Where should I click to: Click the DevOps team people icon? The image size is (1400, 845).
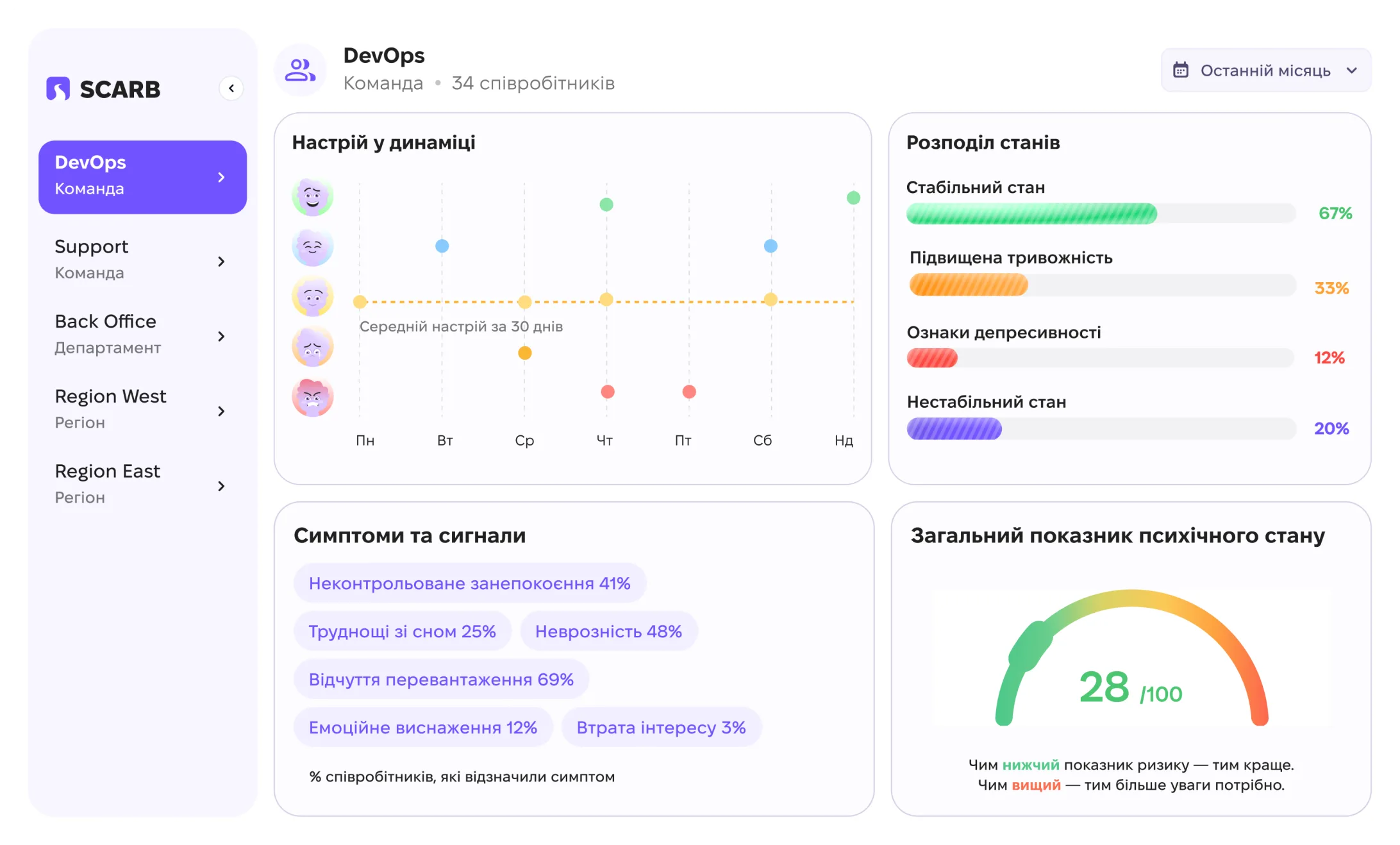point(301,69)
